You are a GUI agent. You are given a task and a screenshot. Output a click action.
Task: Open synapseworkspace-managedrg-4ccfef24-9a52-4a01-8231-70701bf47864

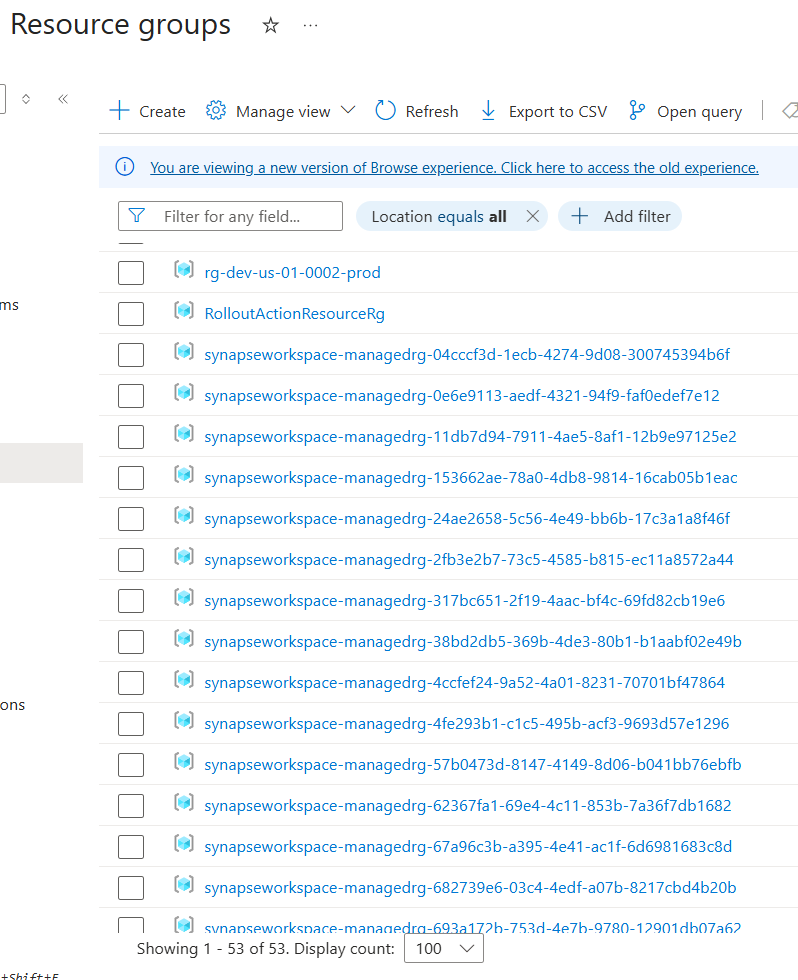[x=464, y=682]
